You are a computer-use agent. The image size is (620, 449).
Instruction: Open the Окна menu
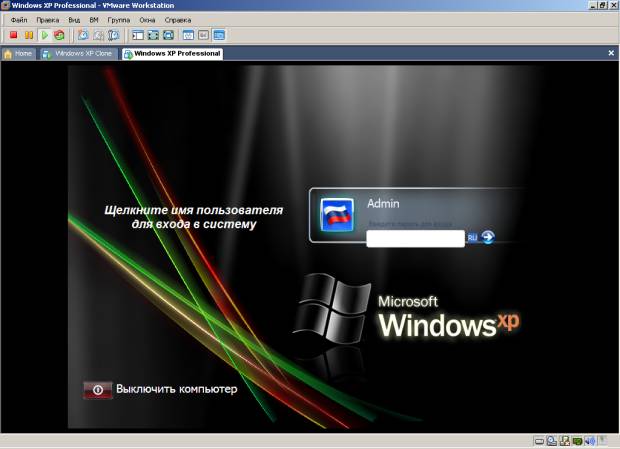click(147, 20)
